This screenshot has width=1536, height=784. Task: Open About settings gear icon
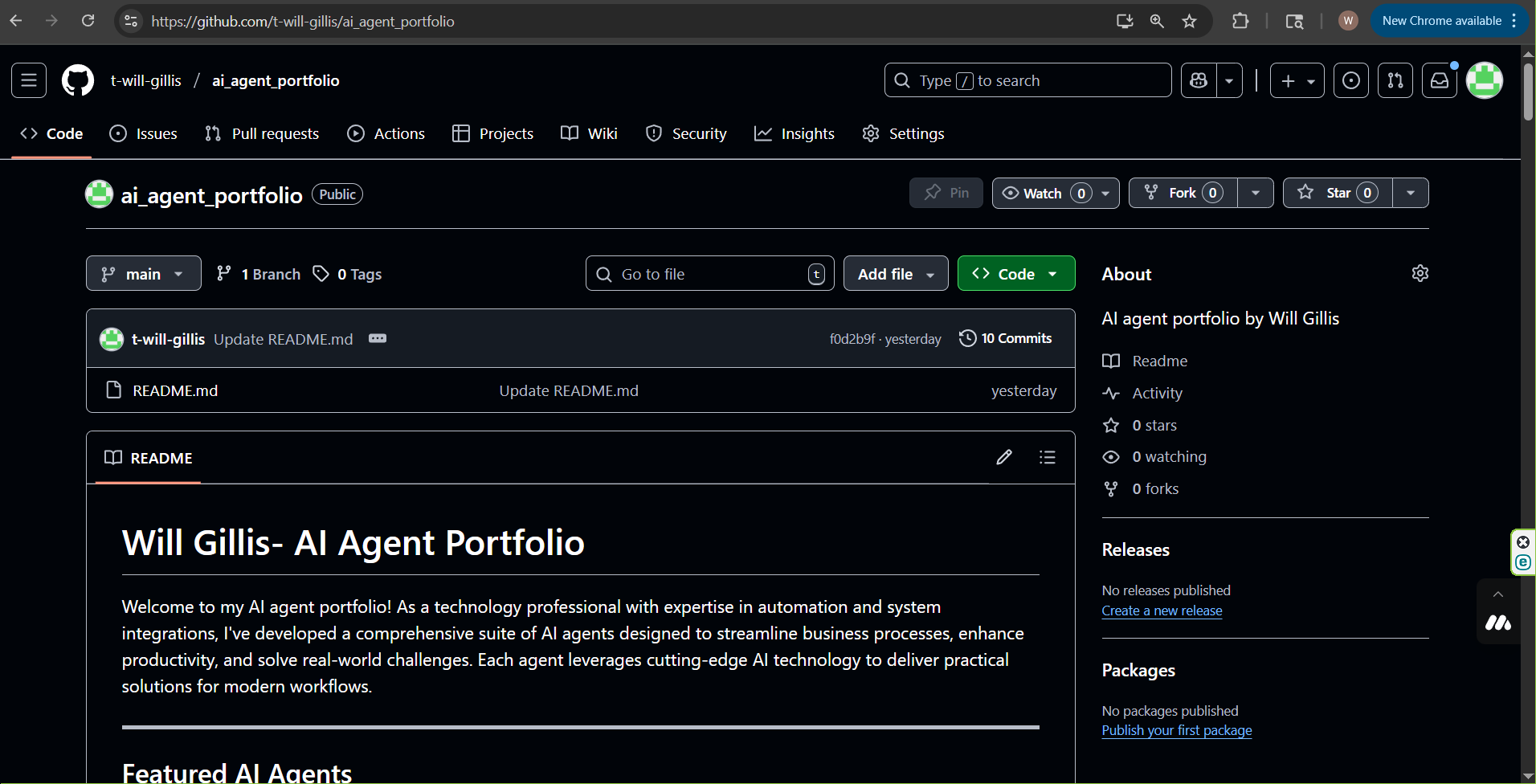coord(1420,274)
